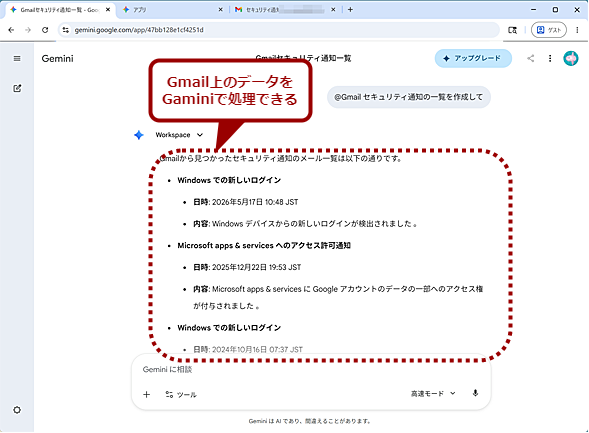Click '日時: 2026年5月17日 10:48 JST' line
This screenshot has width=589, height=433.
pyautogui.click(x=246, y=202)
